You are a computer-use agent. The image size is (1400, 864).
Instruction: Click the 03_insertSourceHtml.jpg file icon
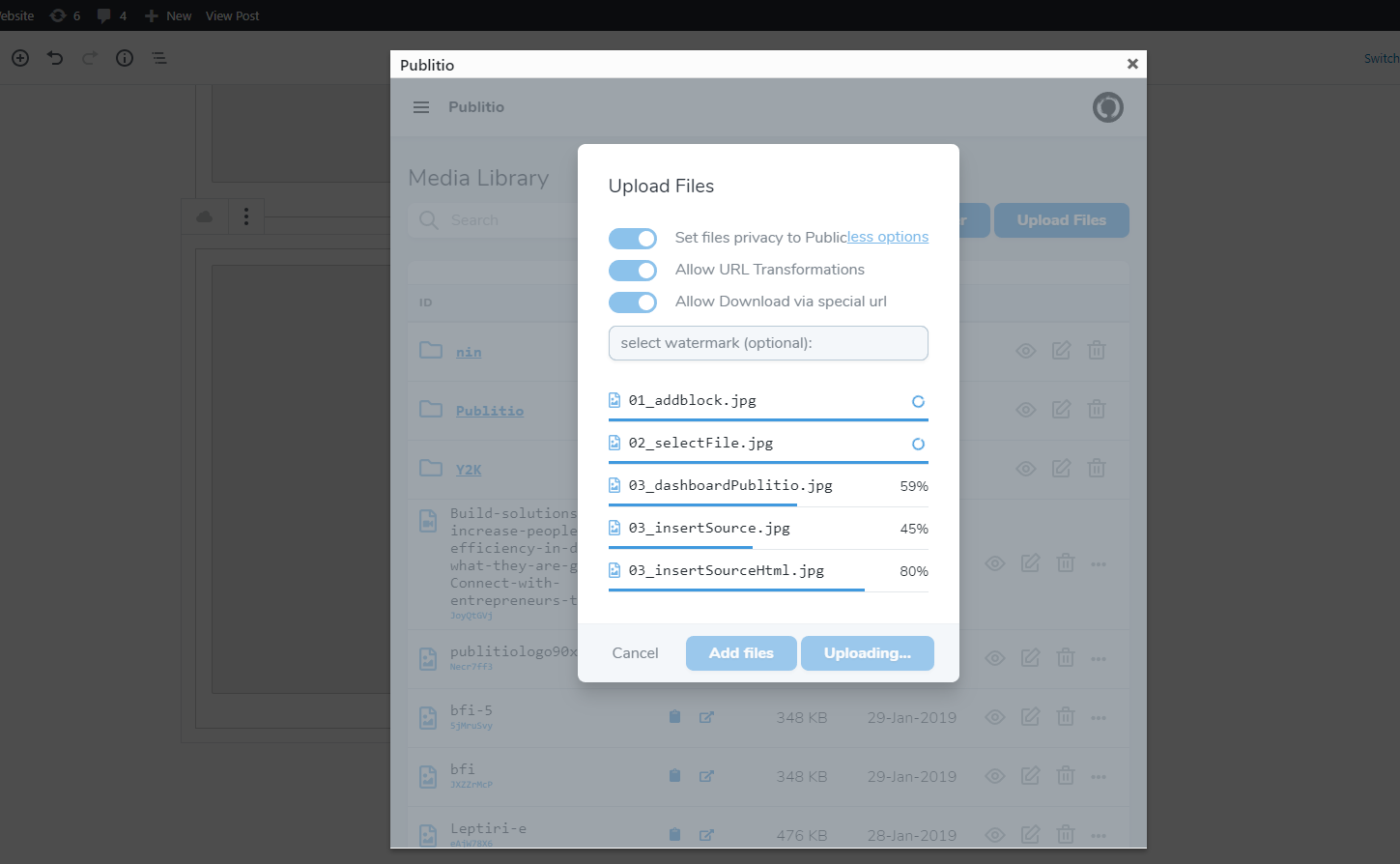click(614, 570)
